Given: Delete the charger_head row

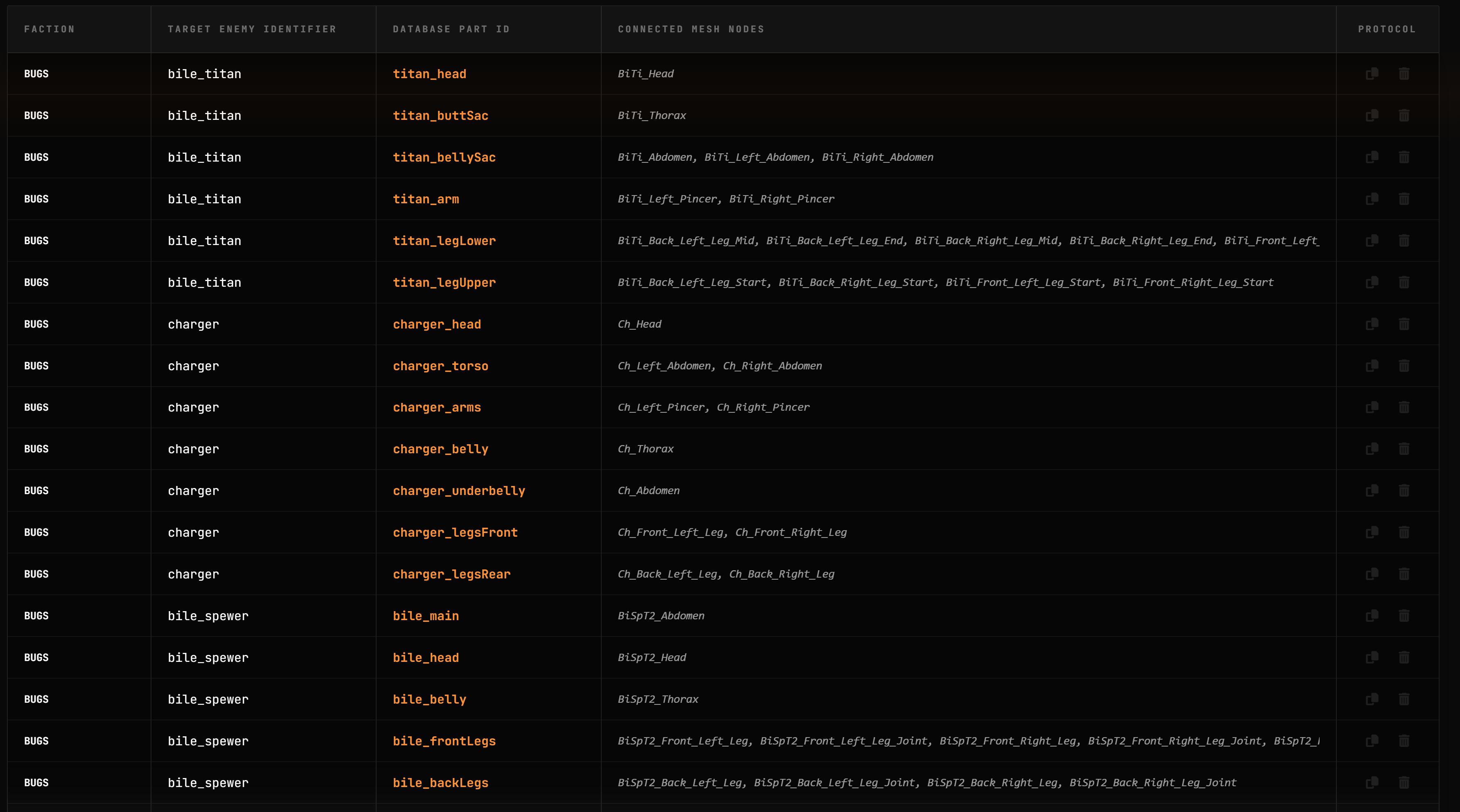Looking at the screenshot, I should click(1404, 324).
